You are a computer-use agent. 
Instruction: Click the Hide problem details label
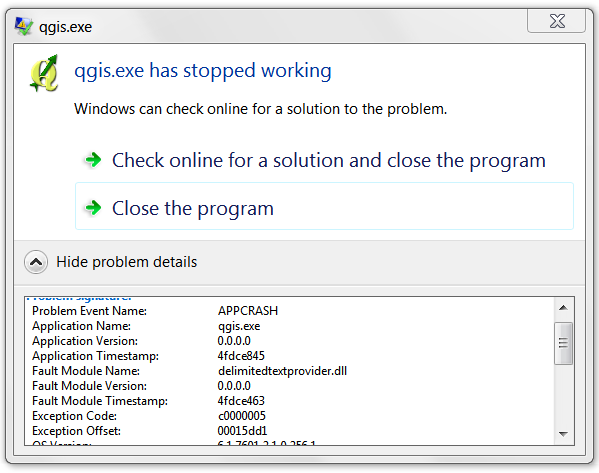point(126,262)
